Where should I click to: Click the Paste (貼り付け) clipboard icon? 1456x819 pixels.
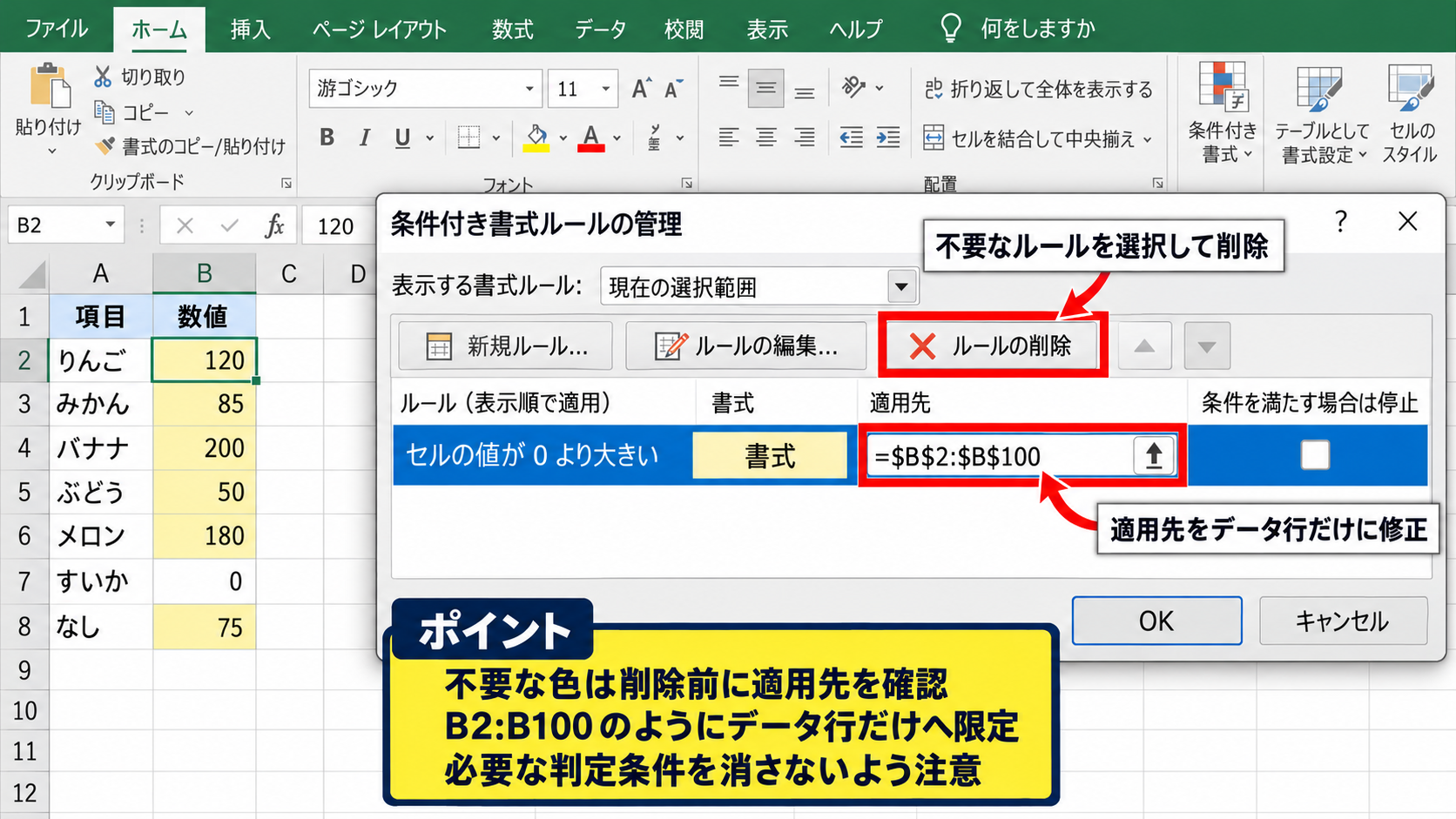coord(50,86)
